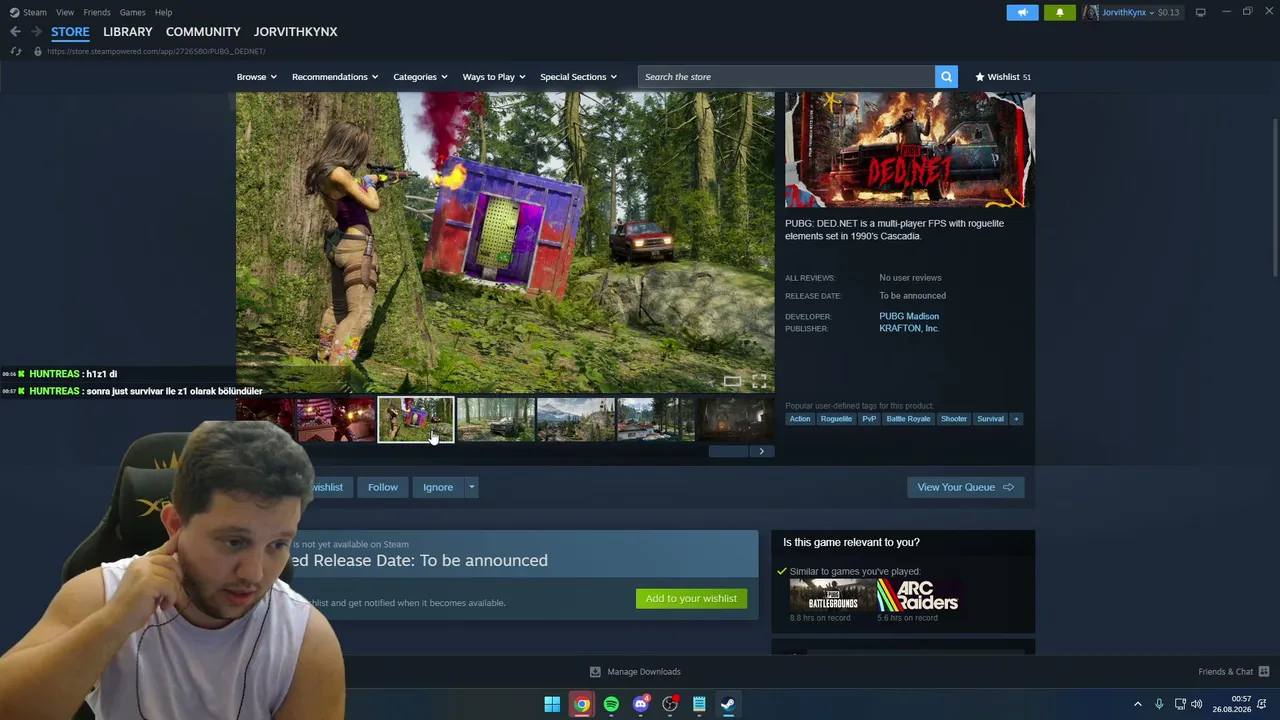
Task: Open the View menu
Action: [65, 12]
